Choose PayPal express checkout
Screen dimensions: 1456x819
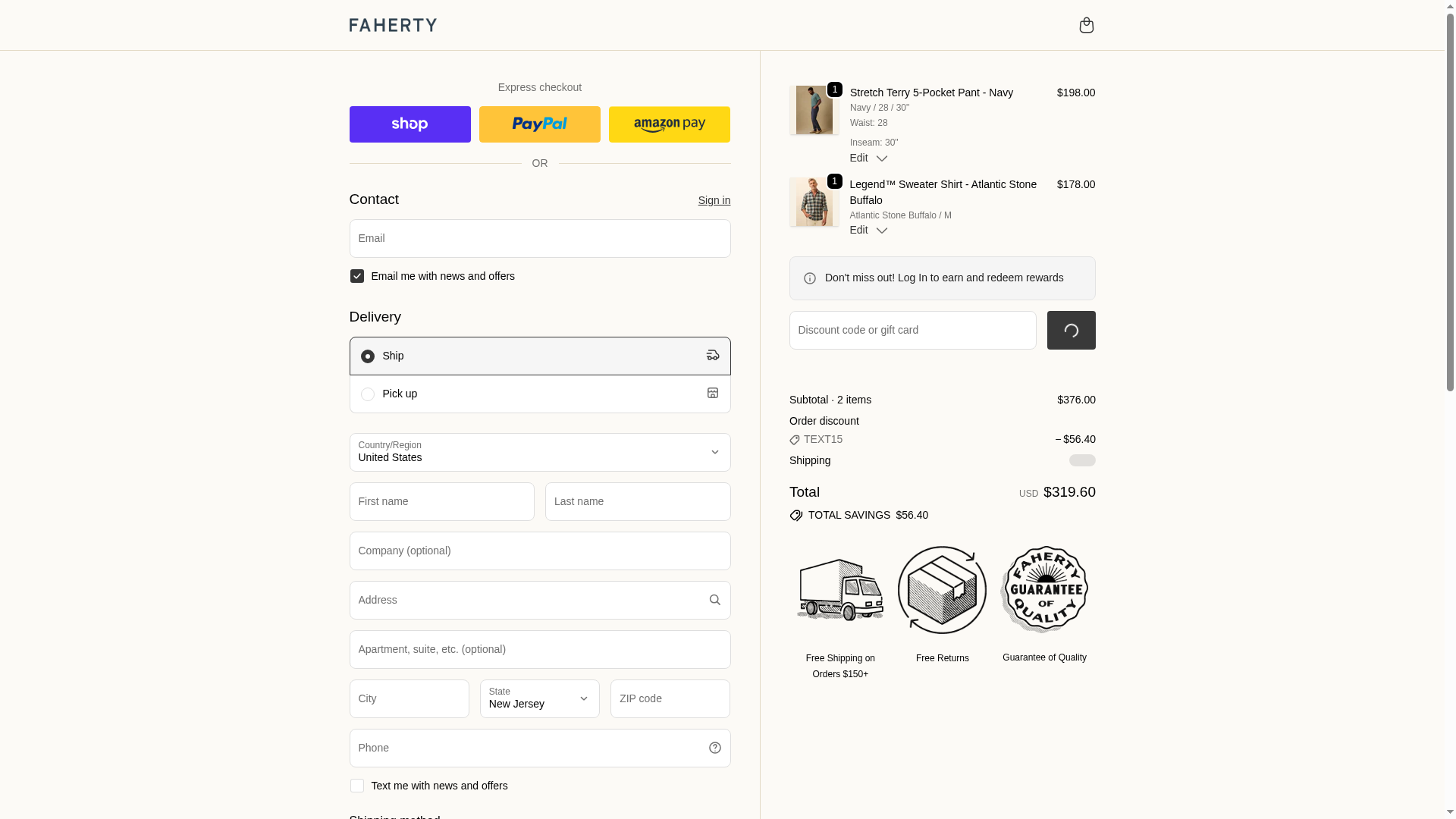[x=539, y=124]
